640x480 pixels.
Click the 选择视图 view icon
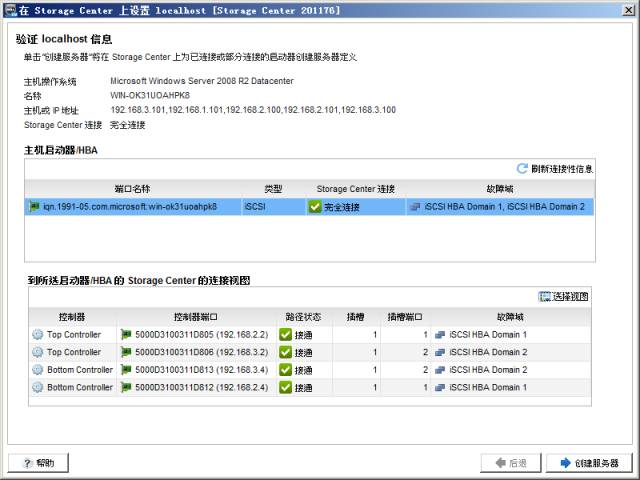coord(545,297)
